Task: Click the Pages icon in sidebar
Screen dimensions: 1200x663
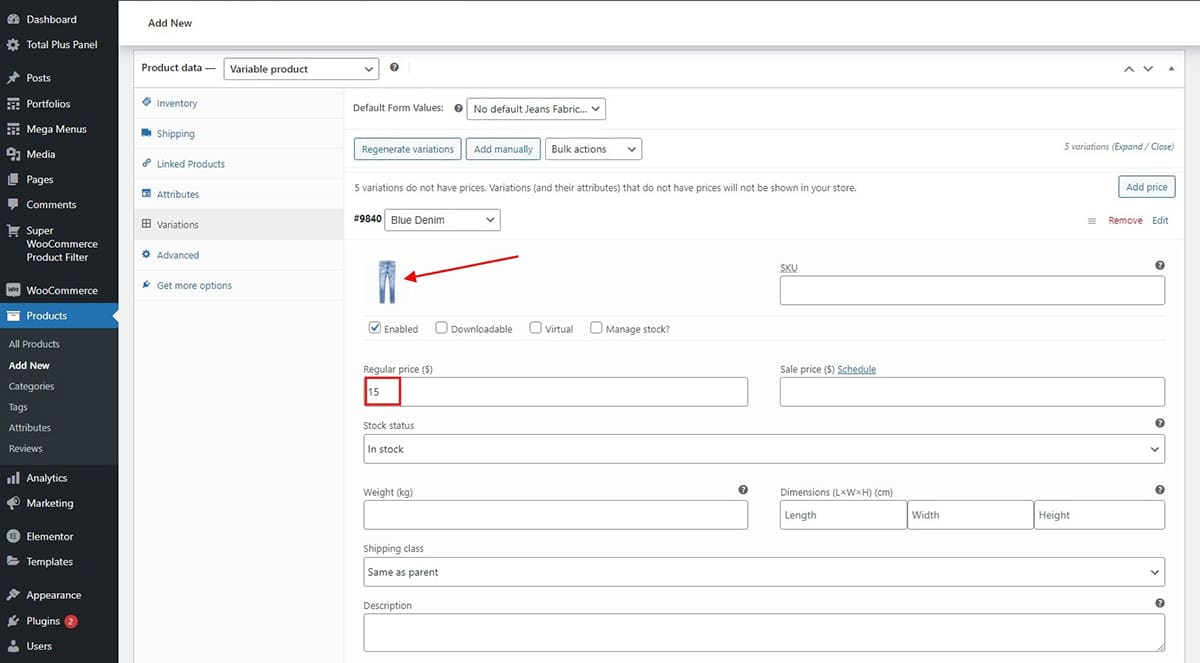Action: click(x=13, y=179)
